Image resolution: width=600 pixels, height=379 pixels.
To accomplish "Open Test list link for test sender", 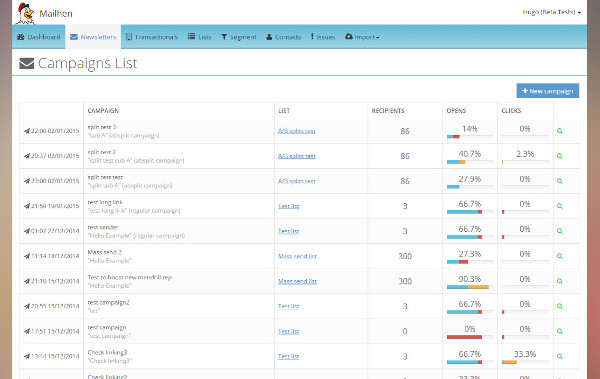I will [x=289, y=231].
